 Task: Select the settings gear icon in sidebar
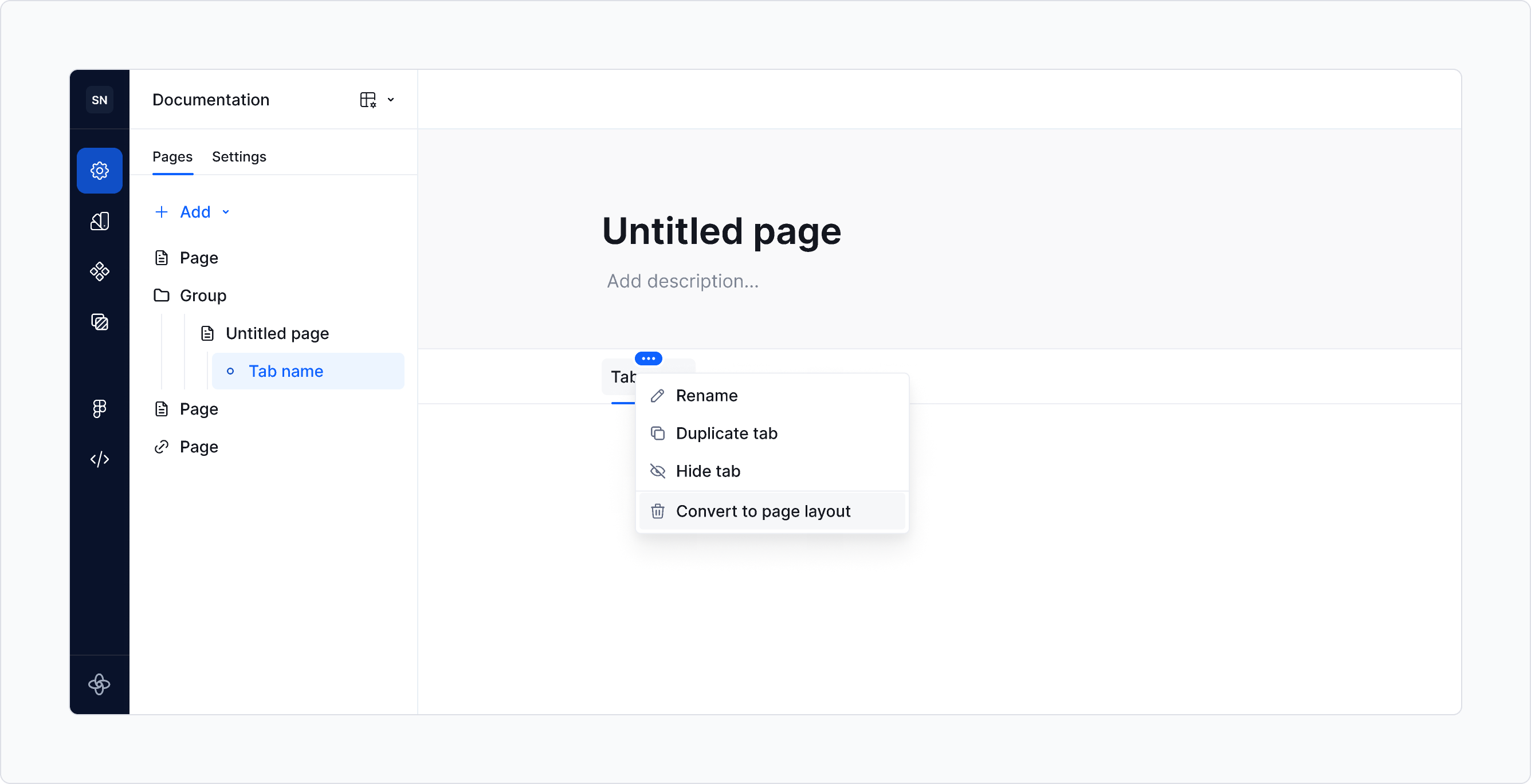(x=99, y=171)
